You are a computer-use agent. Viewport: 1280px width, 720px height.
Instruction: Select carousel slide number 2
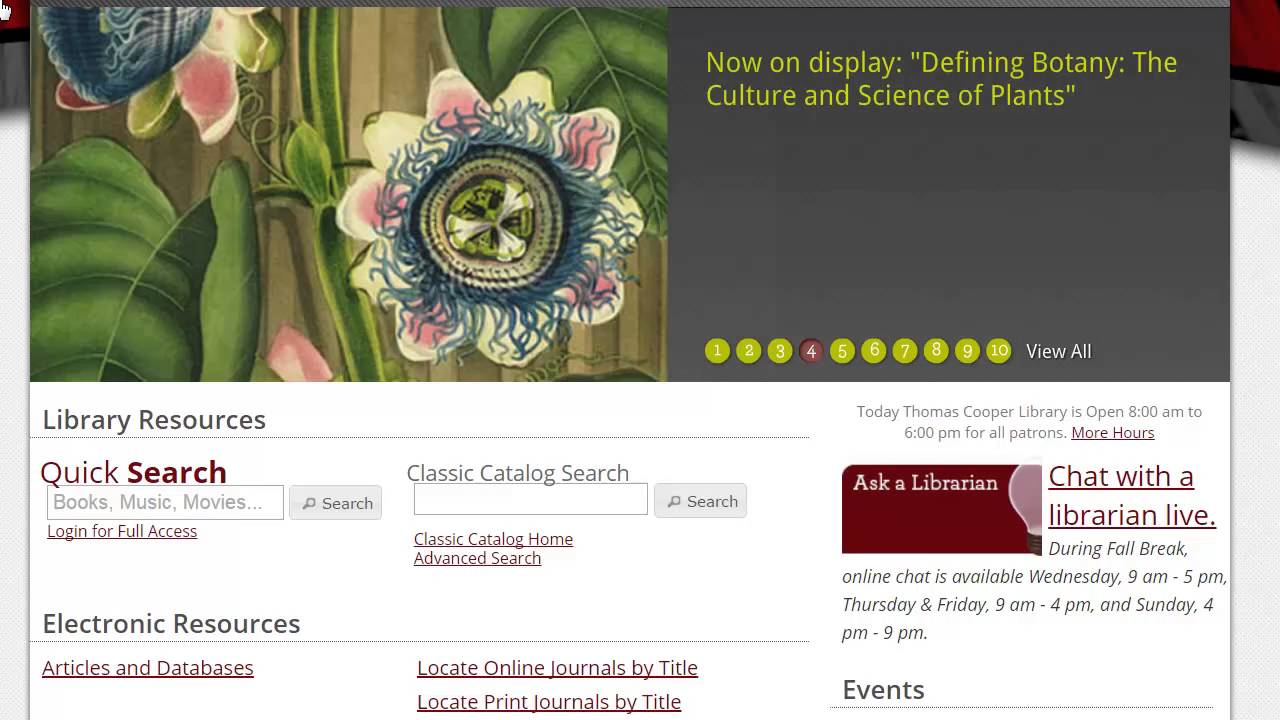pos(748,351)
